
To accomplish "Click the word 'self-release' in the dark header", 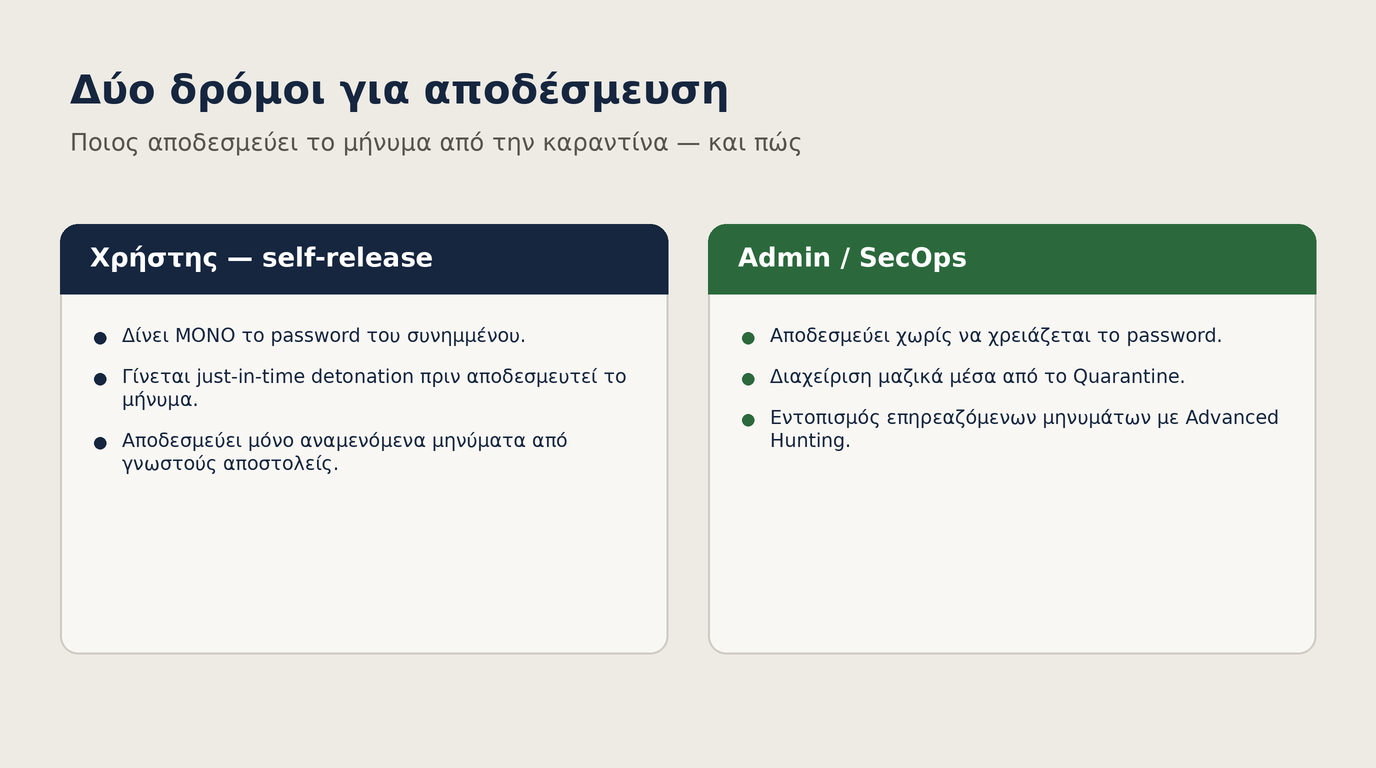I will pos(347,258).
